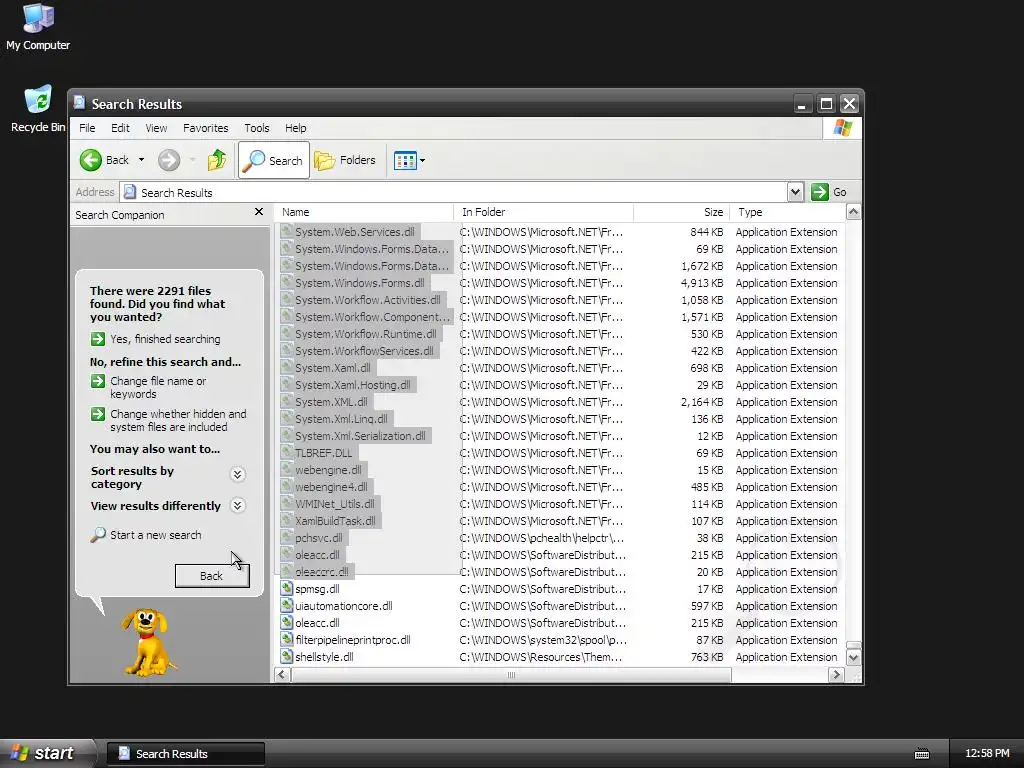
Task: Click vertical scrollbar down arrow
Action: 853,658
